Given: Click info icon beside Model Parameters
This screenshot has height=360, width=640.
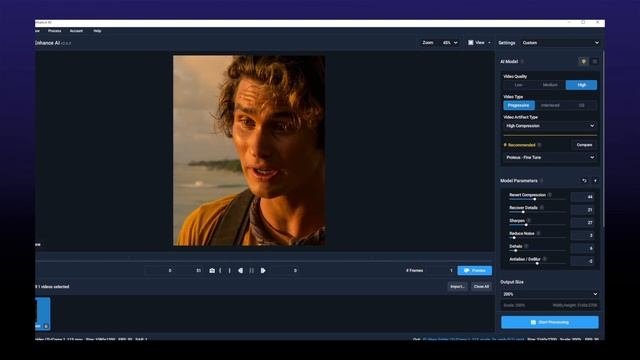Looking at the screenshot, I should 542,181.
